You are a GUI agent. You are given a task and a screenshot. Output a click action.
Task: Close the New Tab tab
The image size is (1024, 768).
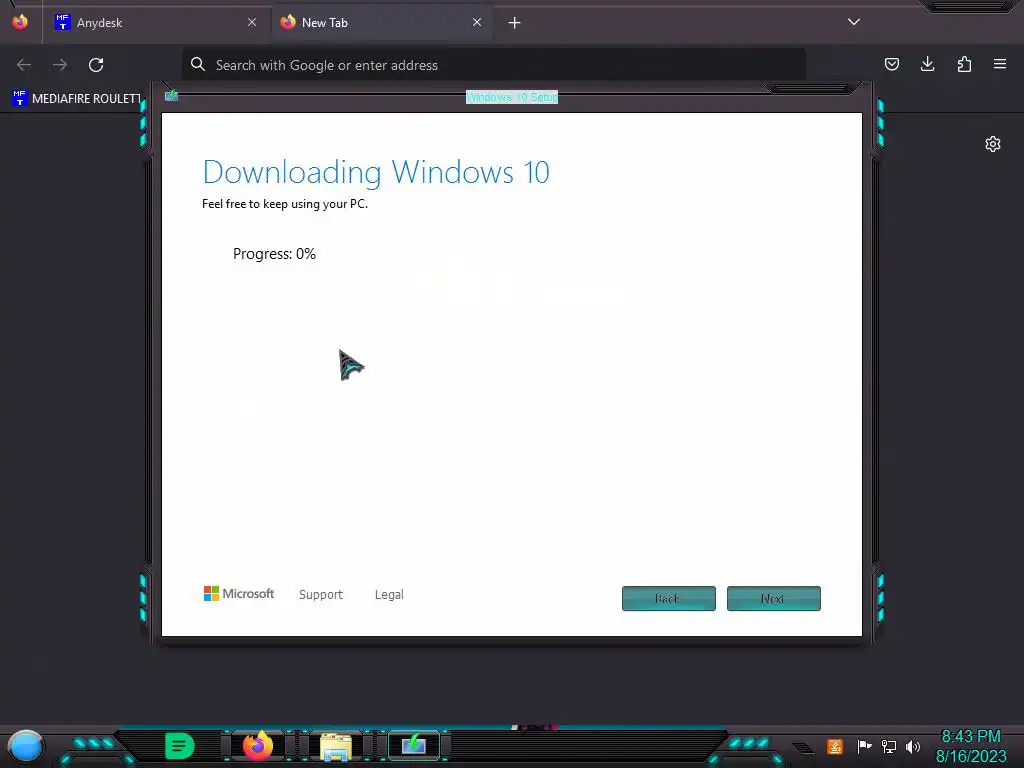tap(477, 22)
